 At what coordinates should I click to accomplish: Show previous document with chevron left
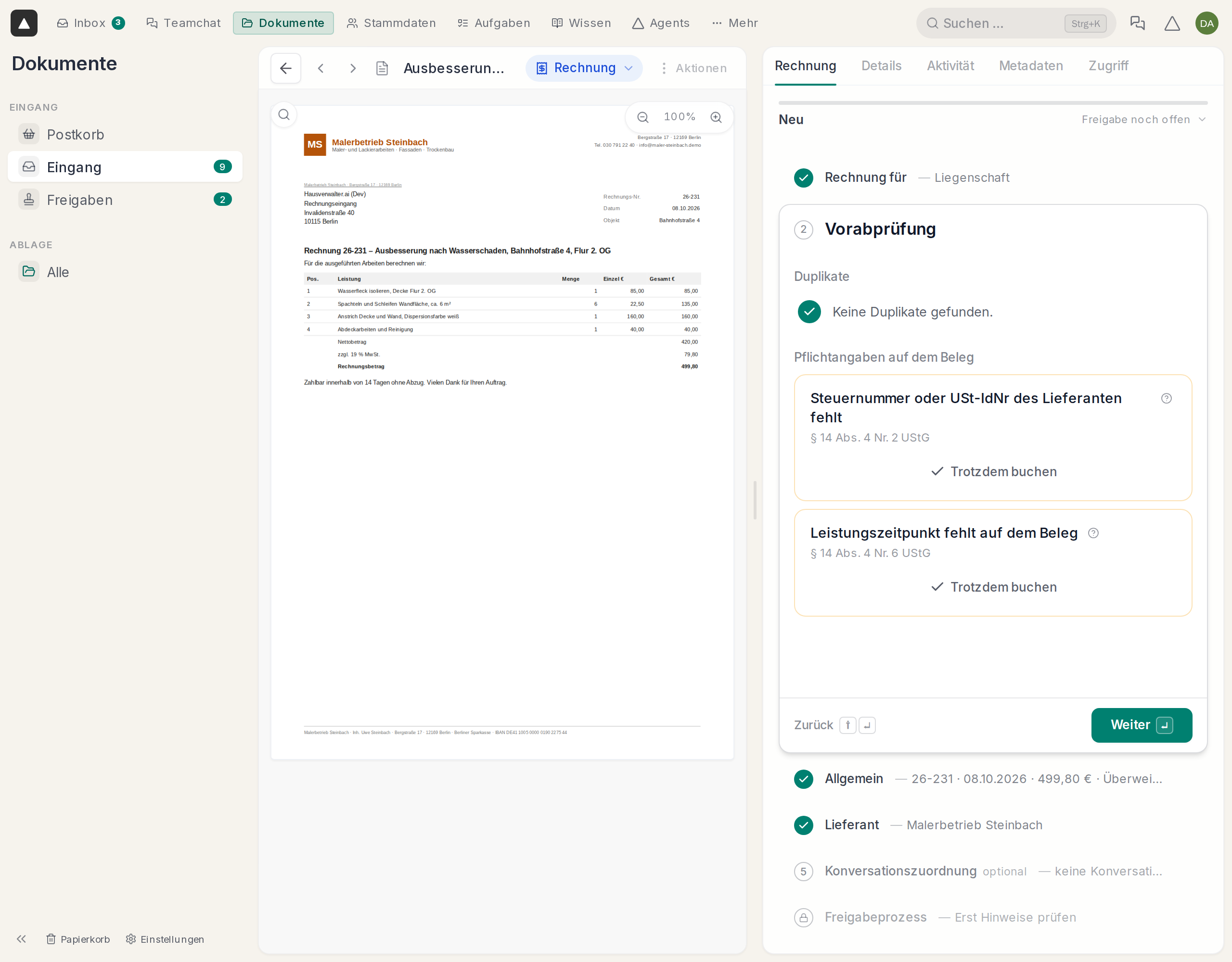coord(321,68)
